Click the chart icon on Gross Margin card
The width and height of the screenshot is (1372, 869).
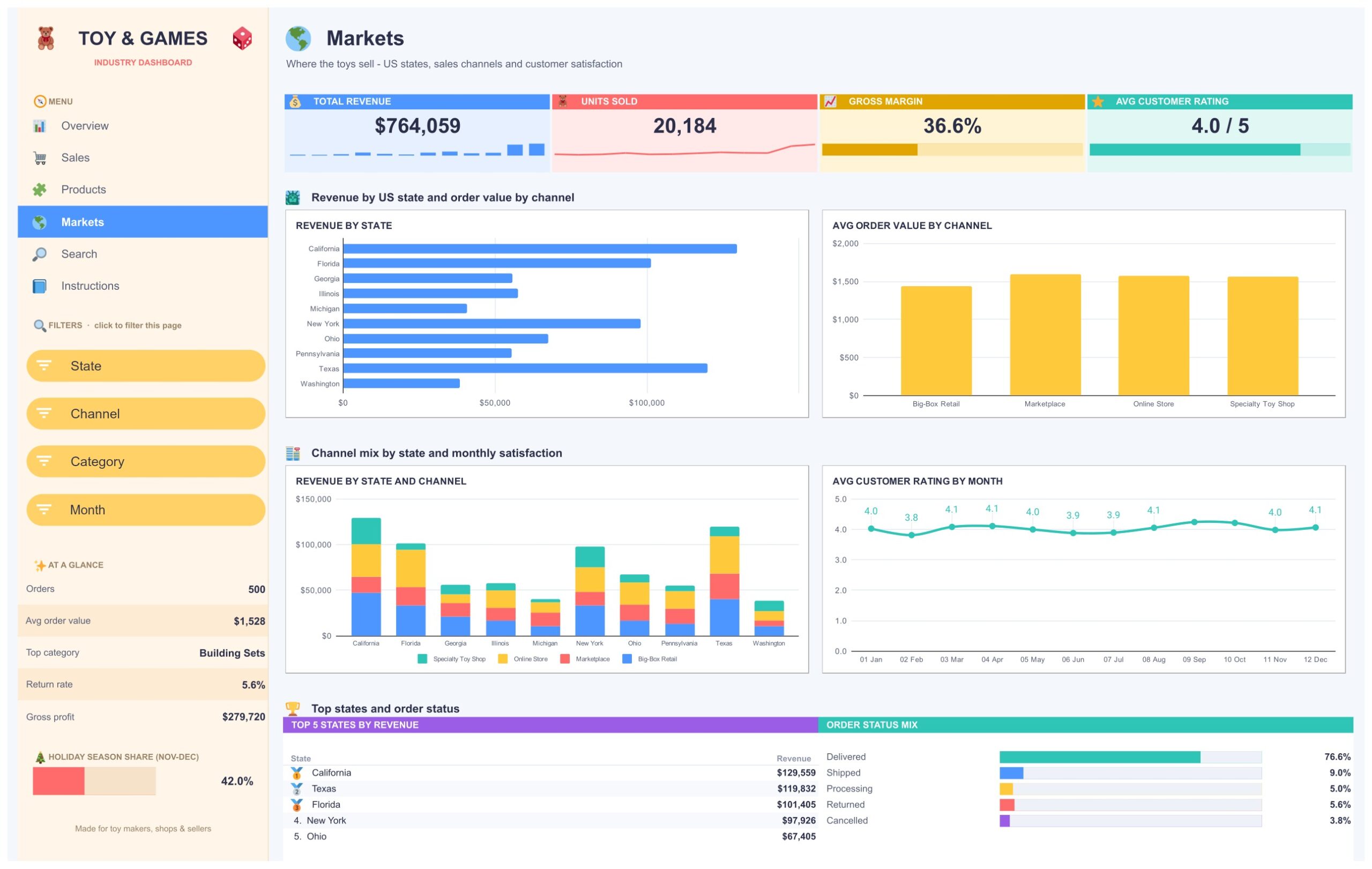click(x=830, y=101)
